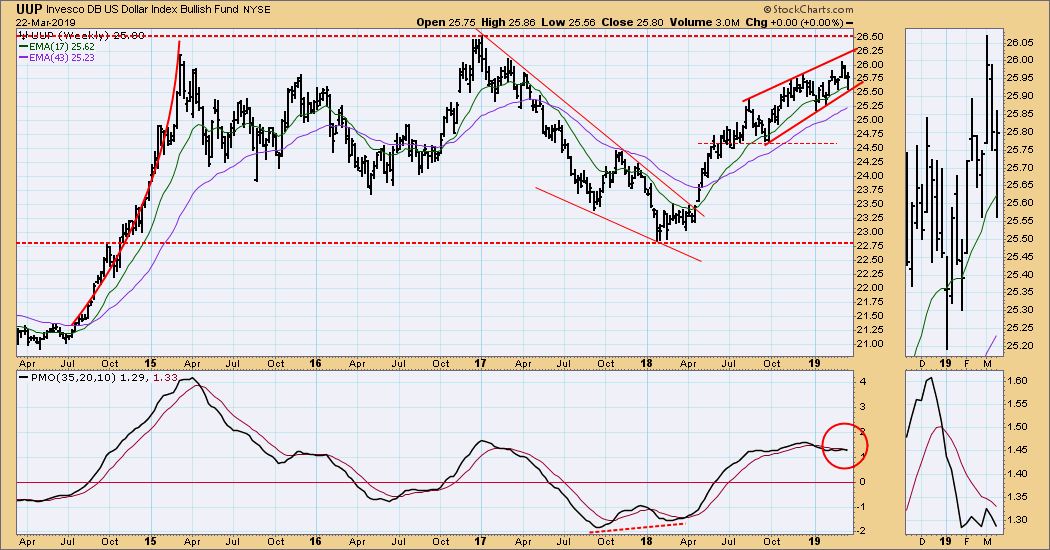Viewport: 1050px width, 550px height.
Task: Click the upper red dashed resistance line
Action: [x=435, y=36]
